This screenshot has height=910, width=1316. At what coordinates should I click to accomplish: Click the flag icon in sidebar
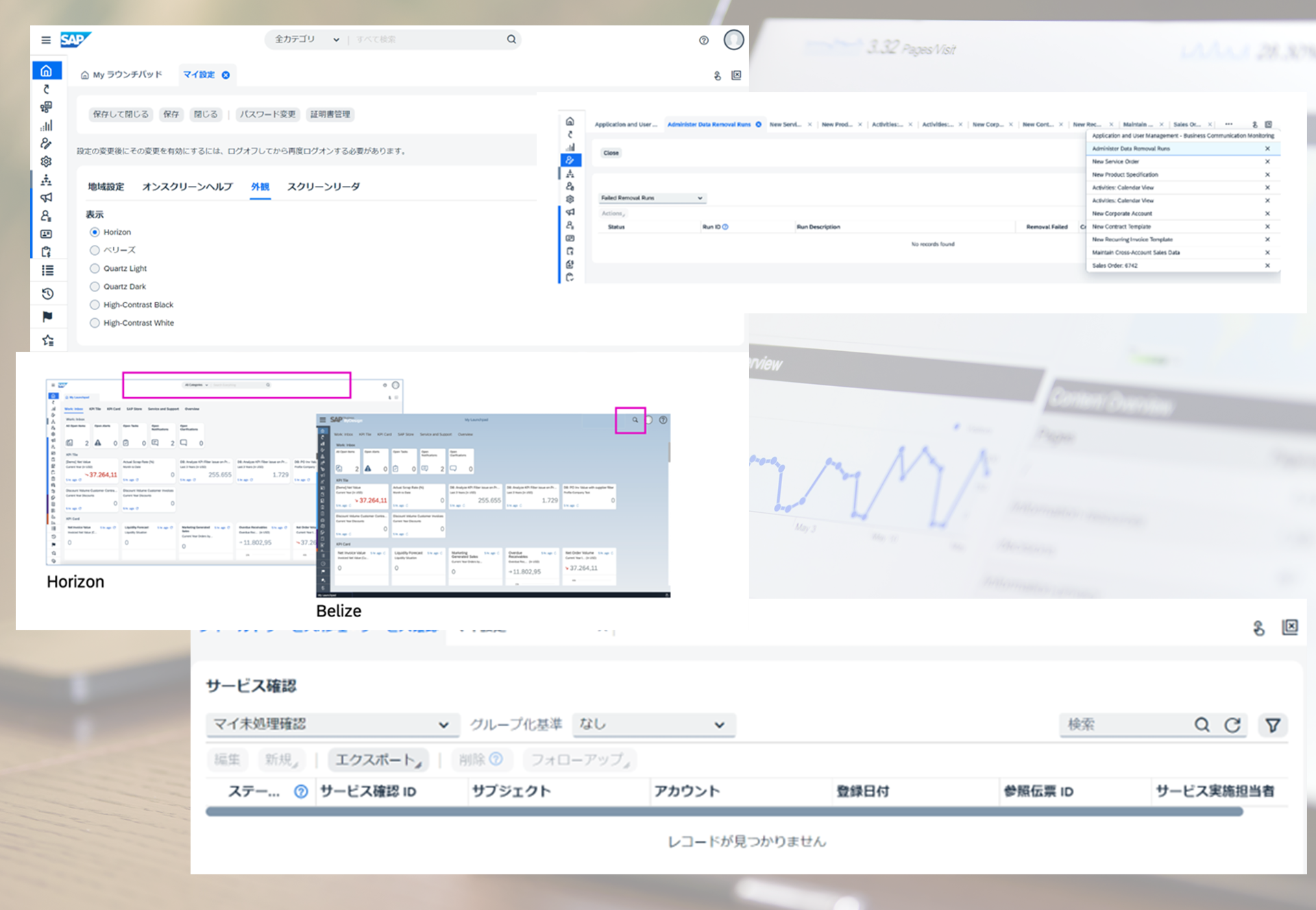[47, 317]
